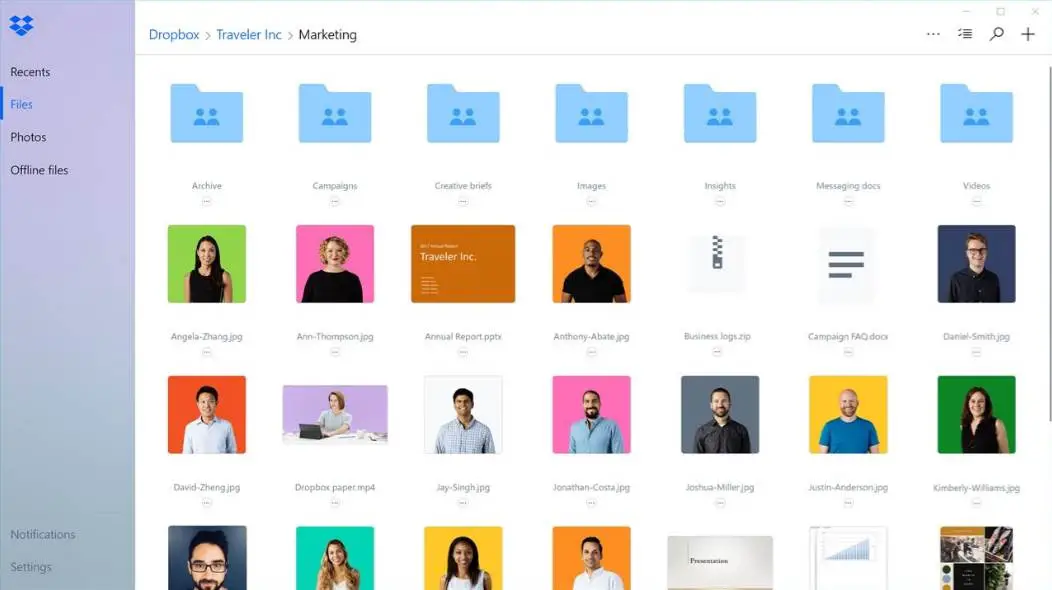Open Joshua-Miller.jpg photo thumbnail
1052x590 pixels.
(x=720, y=415)
